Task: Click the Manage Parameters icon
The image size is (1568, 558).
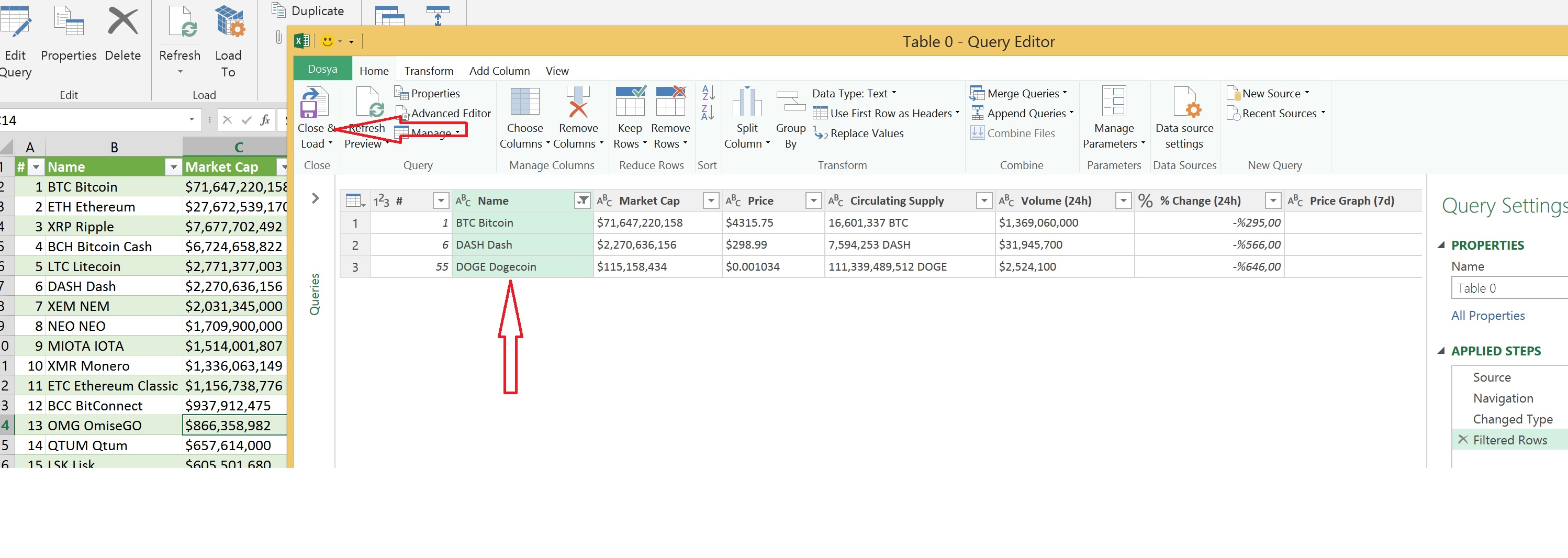Action: (1113, 102)
